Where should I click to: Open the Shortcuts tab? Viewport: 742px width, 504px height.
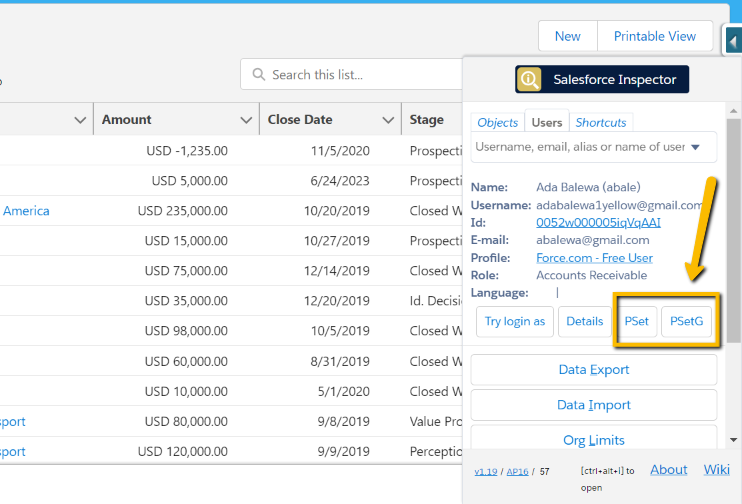601,123
